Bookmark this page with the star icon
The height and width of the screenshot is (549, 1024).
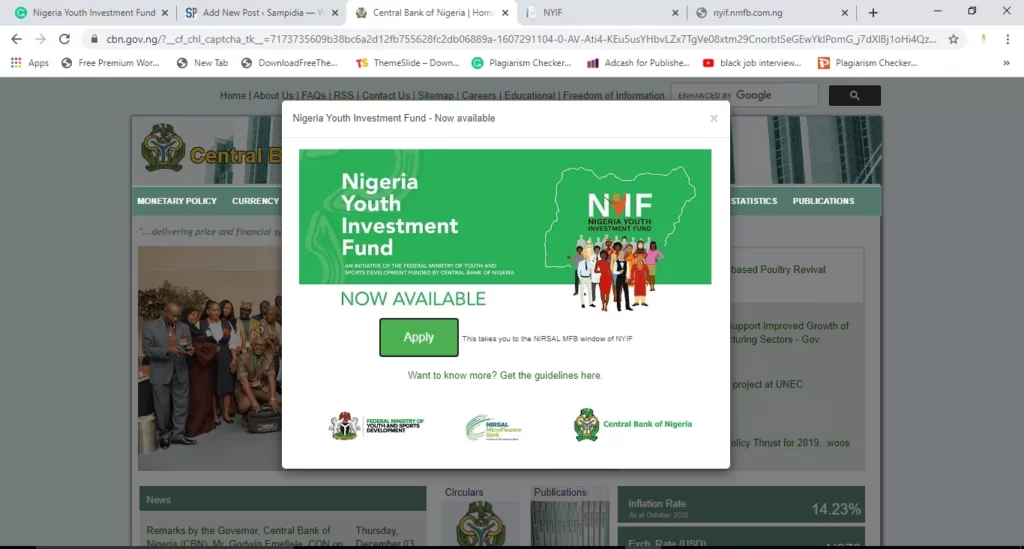tap(953, 39)
